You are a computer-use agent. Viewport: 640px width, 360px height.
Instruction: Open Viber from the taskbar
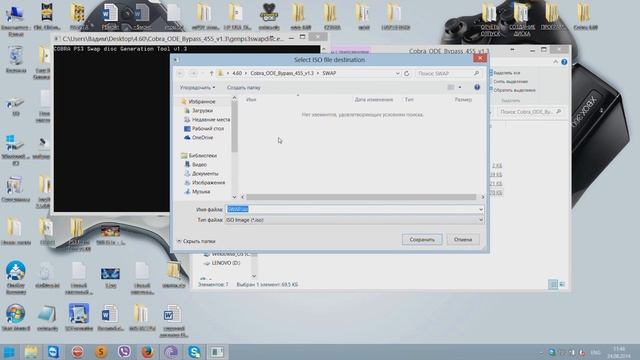[x=124, y=352]
